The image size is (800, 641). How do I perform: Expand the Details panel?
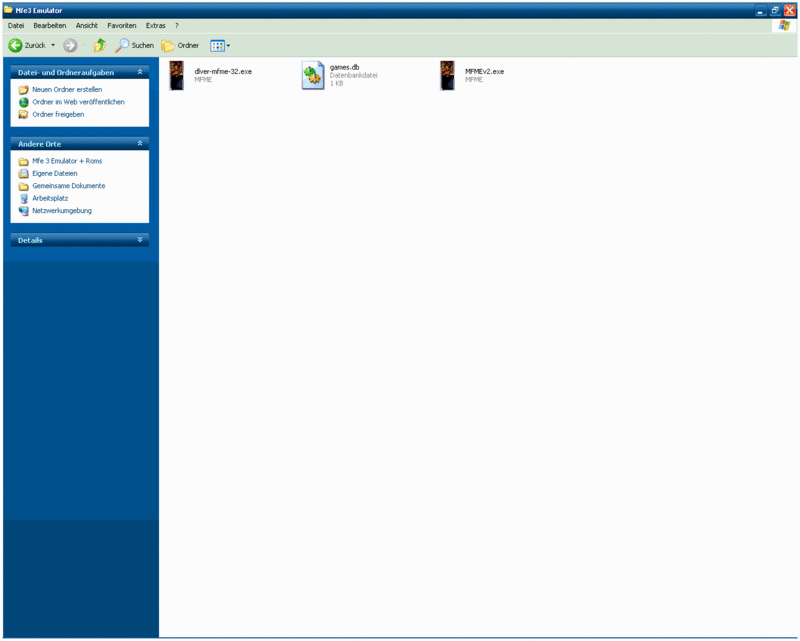pos(140,239)
